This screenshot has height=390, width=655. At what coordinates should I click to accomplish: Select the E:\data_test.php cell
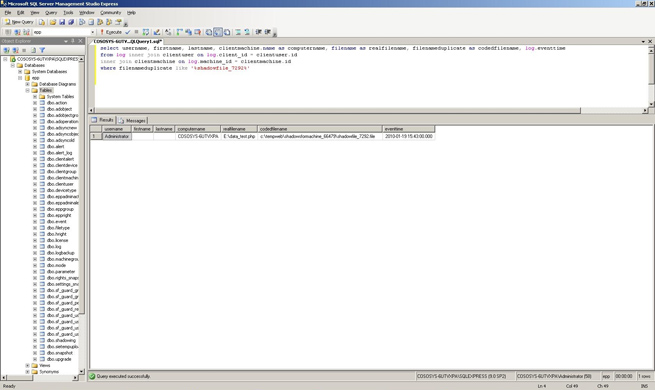pos(239,136)
